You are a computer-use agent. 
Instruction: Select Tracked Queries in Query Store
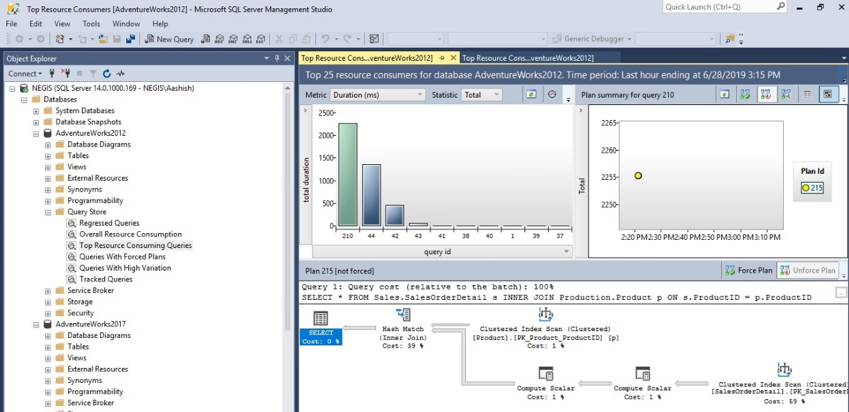[x=106, y=279]
